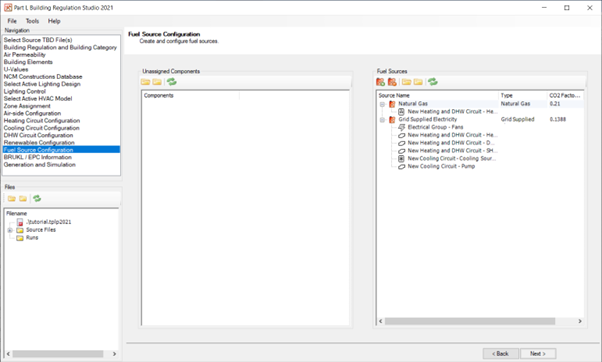Viewport: 602px width, 362px height.
Task: Click first folder icon in Files panel
Action: (x=12, y=198)
